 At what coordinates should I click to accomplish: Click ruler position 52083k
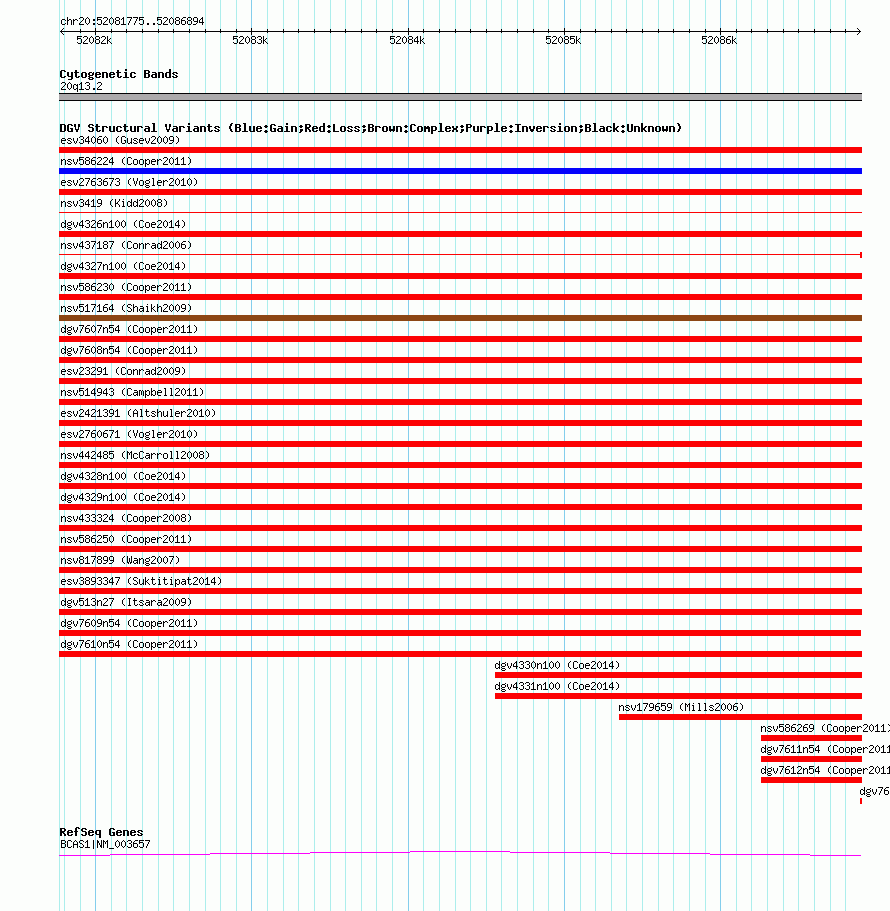pos(250,40)
